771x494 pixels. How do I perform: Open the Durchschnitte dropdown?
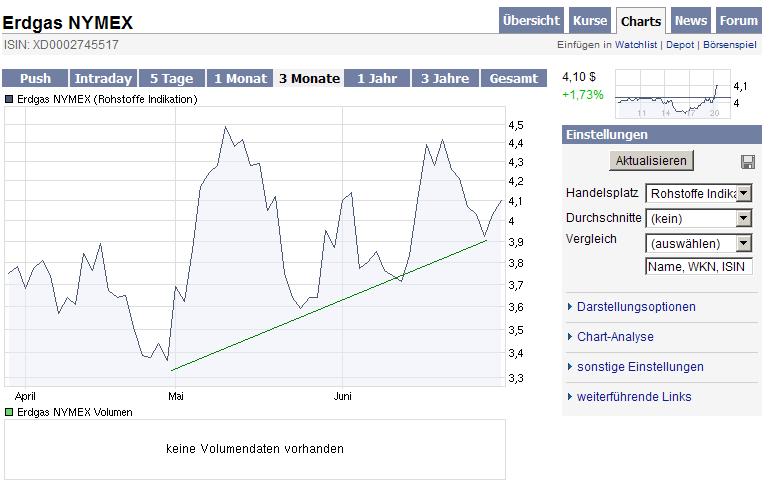pos(698,218)
